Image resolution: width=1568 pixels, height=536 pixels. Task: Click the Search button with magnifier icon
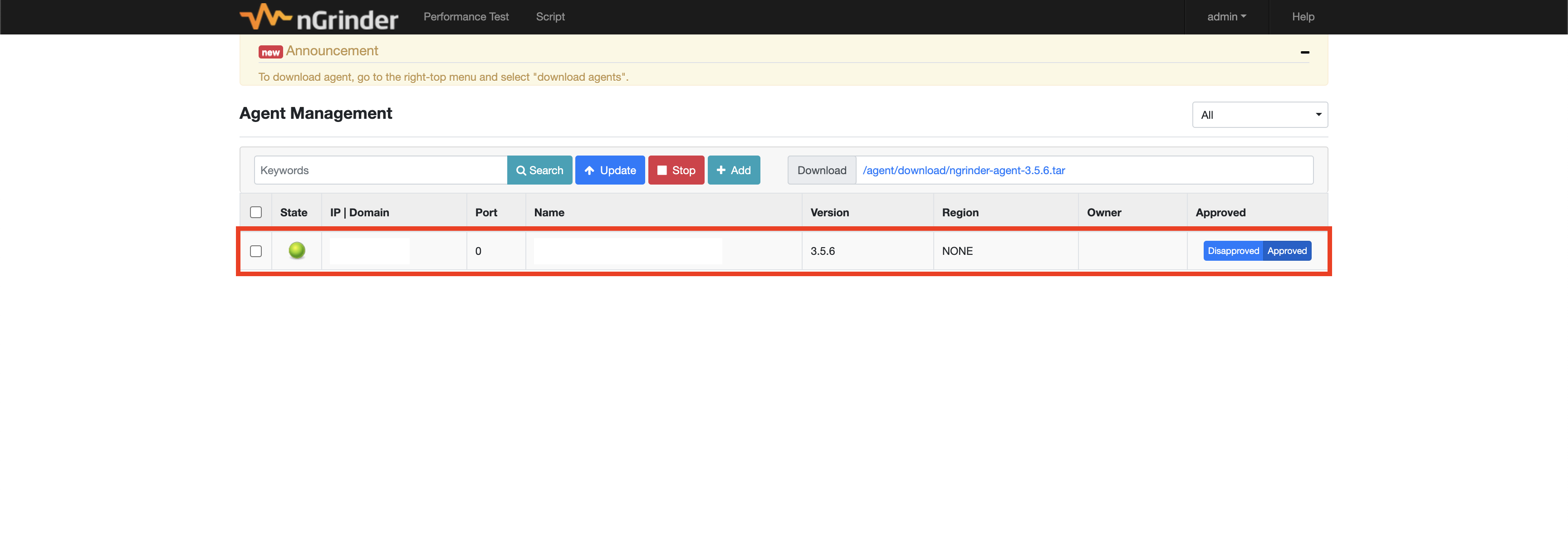tap(539, 171)
